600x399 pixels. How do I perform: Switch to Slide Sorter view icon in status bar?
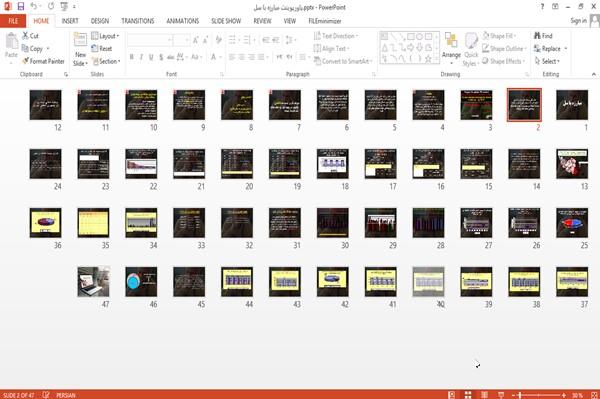click(468, 395)
